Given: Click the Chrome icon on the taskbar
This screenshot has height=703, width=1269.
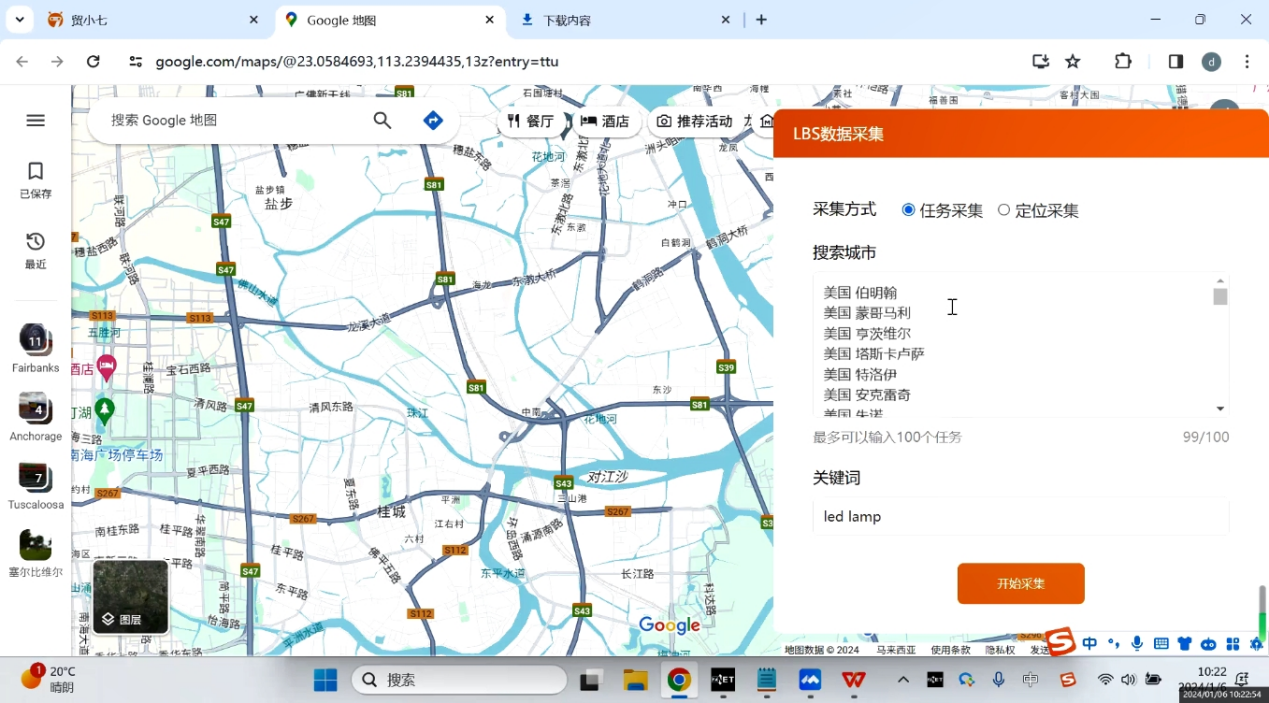Looking at the screenshot, I should coord(679,680).
